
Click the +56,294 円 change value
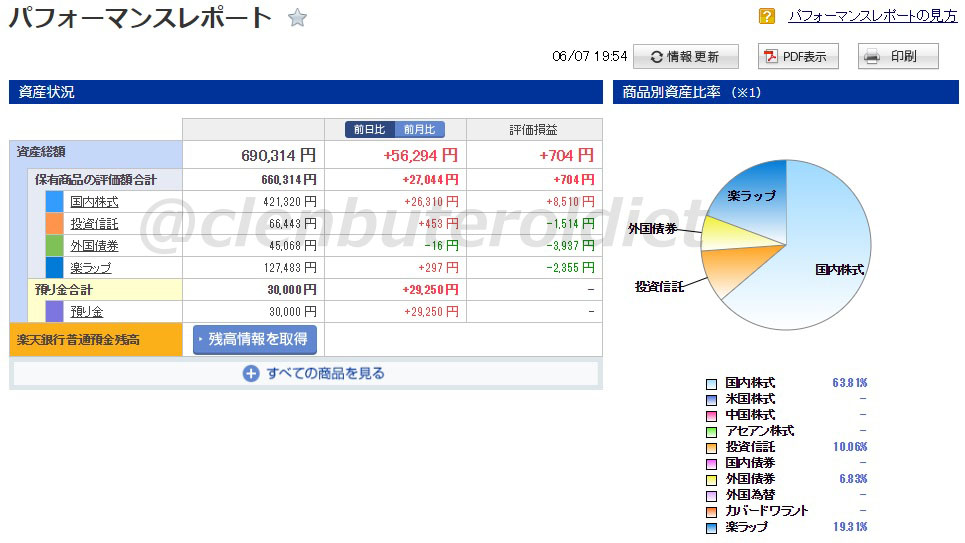pos(420,156)
